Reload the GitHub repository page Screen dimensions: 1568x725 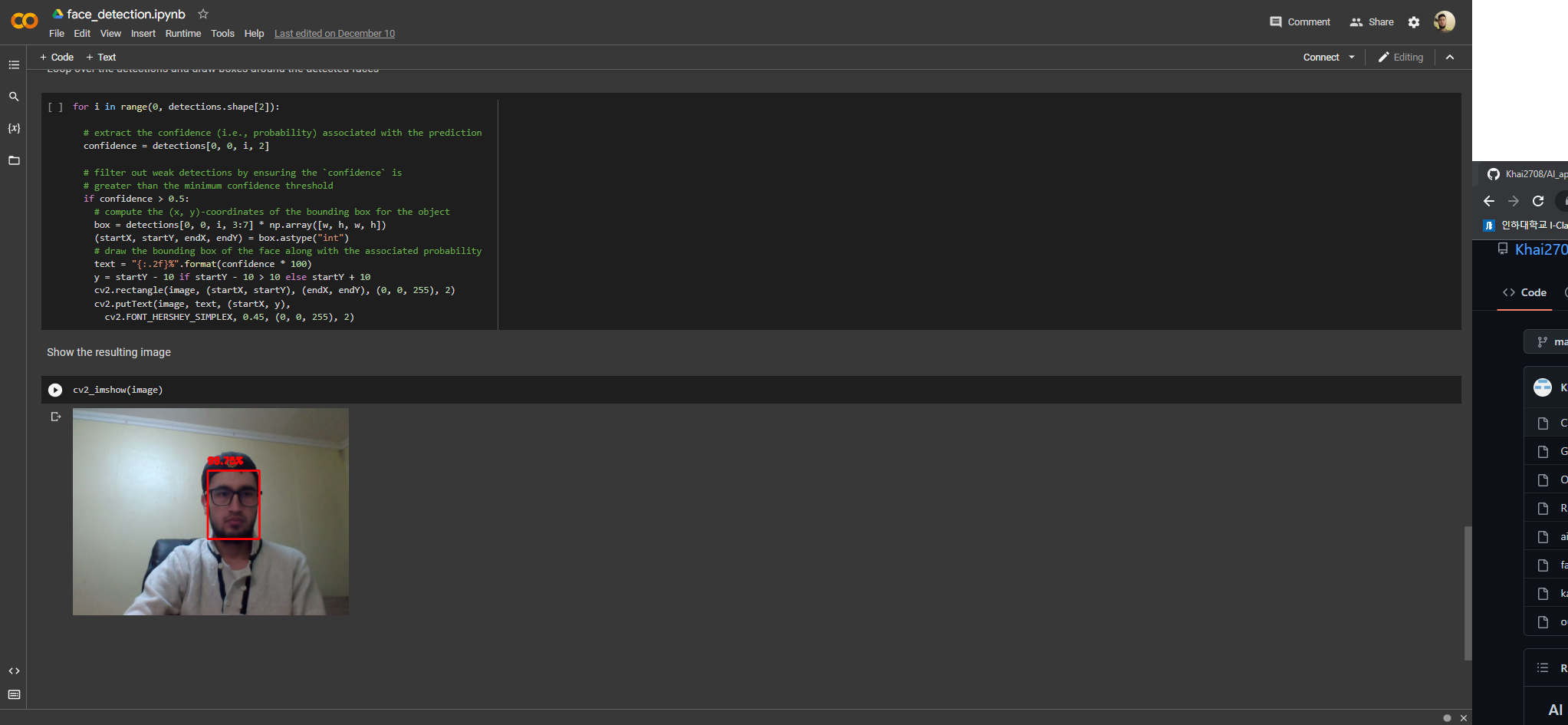[1537, 201]
